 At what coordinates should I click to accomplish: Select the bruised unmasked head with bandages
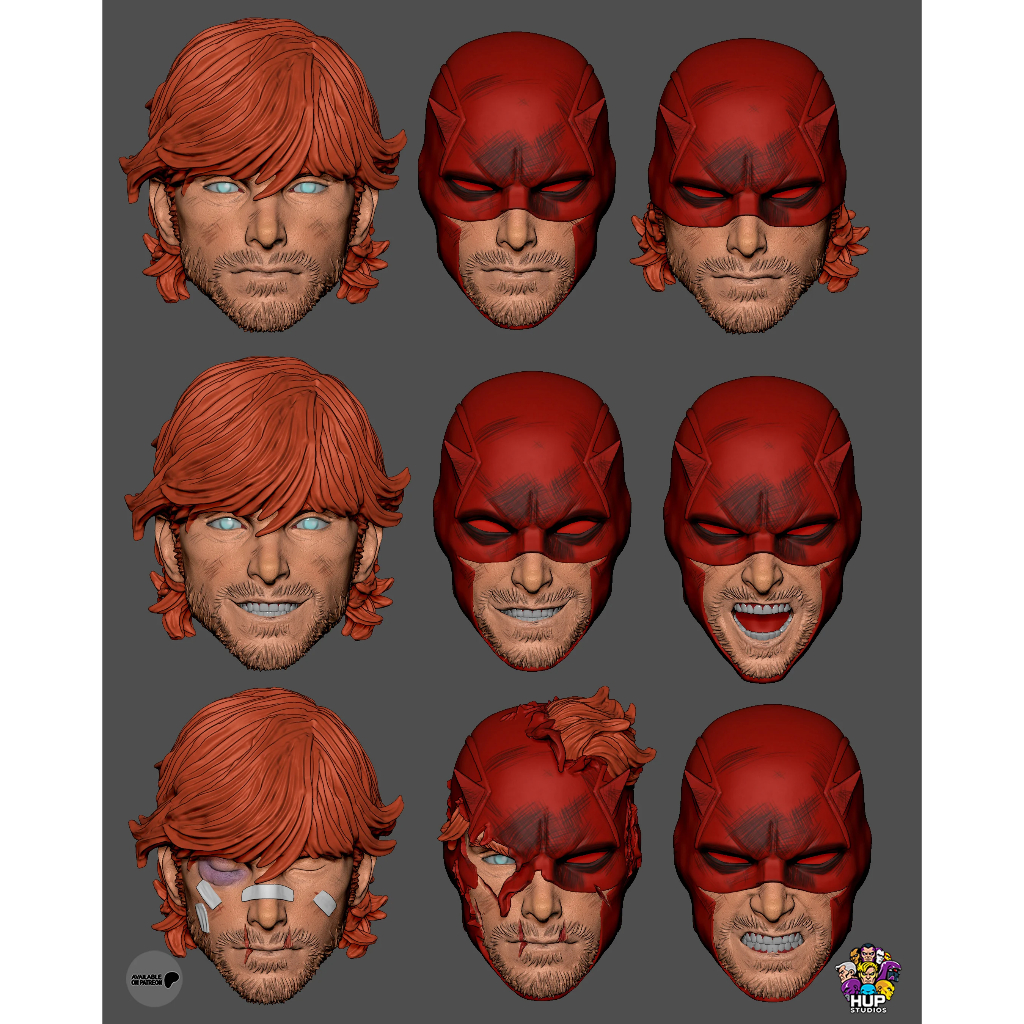266,846
